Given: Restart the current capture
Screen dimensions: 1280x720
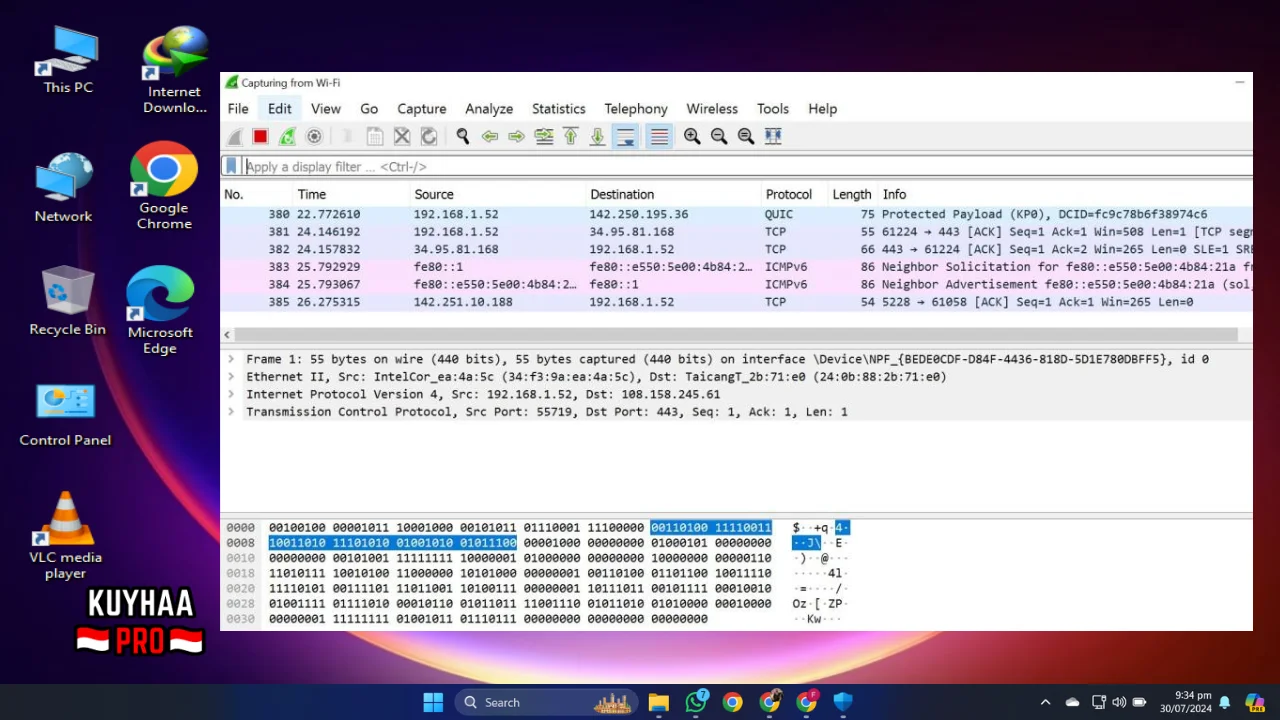Looking at the screenshot, I should pos(287,137).
